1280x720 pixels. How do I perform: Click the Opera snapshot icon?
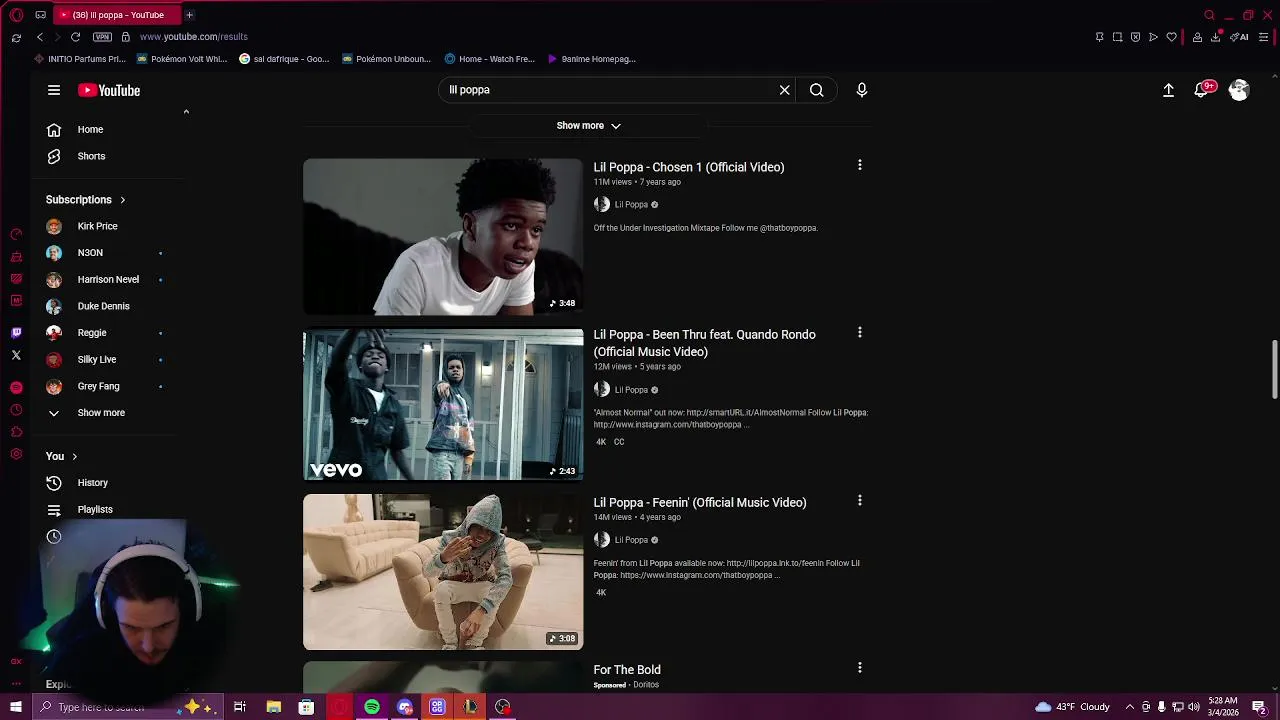[1118, 37]
